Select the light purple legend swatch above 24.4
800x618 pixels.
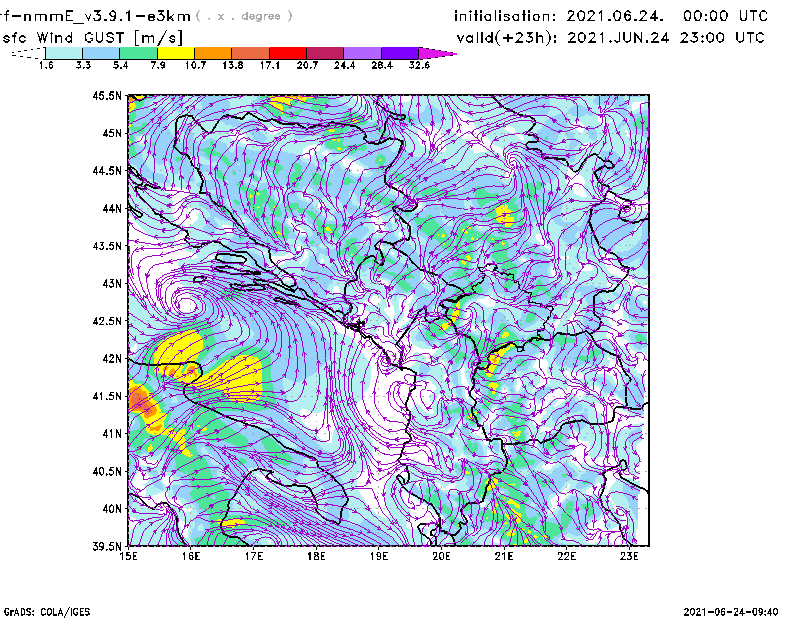pos(362,53)
